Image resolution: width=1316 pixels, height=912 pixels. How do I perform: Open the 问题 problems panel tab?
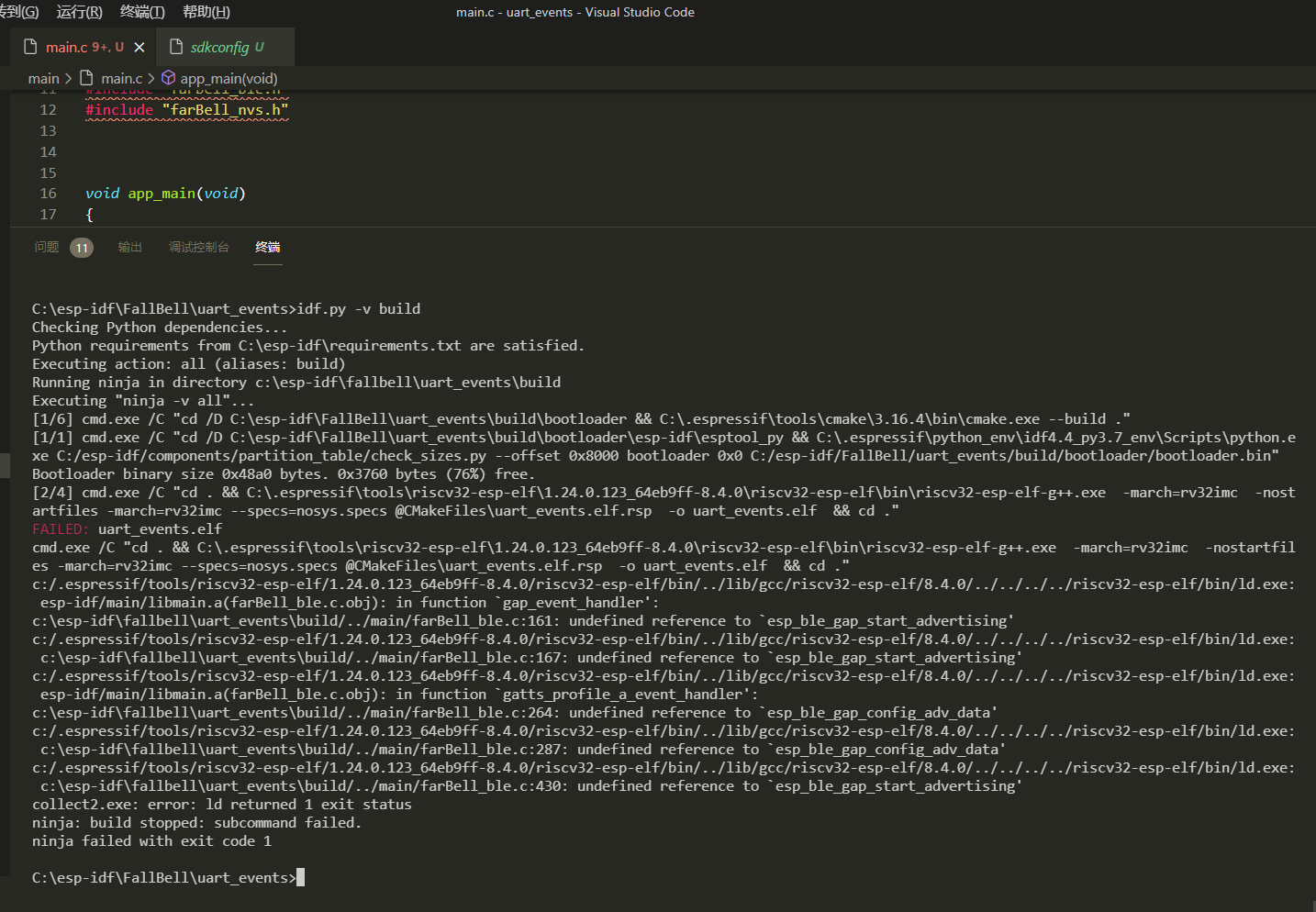pos(47,248)
